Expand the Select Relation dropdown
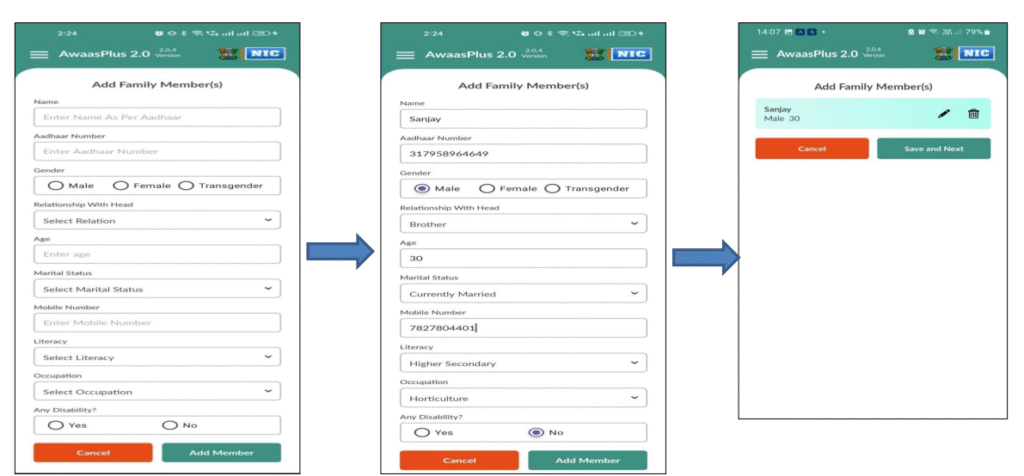The height and width of the screenshot is (476, 1024). pyautogui.click(x=157, y=220)
